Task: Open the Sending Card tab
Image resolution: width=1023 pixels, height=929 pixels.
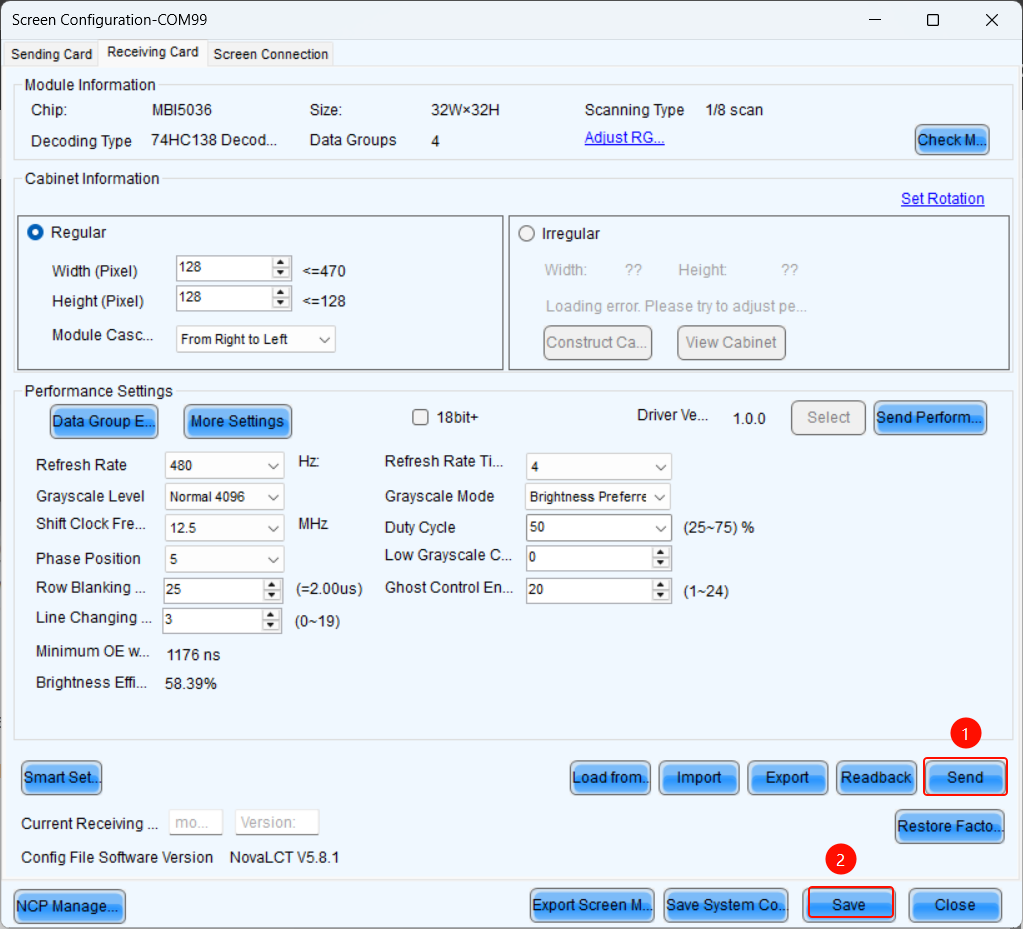Action: (52, 54)
